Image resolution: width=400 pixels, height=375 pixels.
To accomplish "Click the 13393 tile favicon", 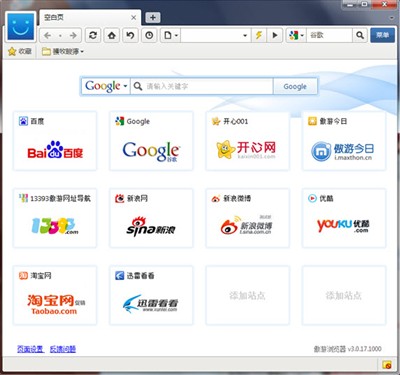I will tap(23, 198).
